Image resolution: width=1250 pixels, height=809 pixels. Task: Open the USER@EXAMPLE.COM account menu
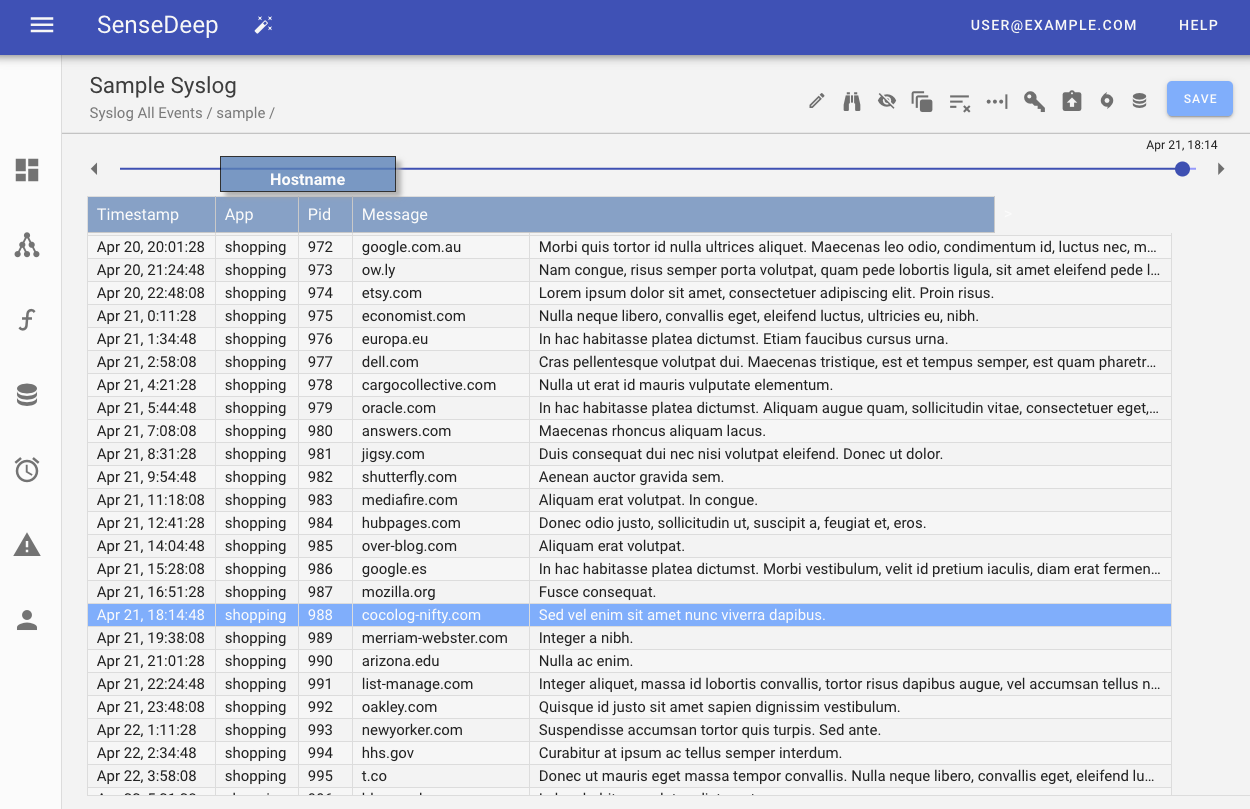coord(1054,26)
